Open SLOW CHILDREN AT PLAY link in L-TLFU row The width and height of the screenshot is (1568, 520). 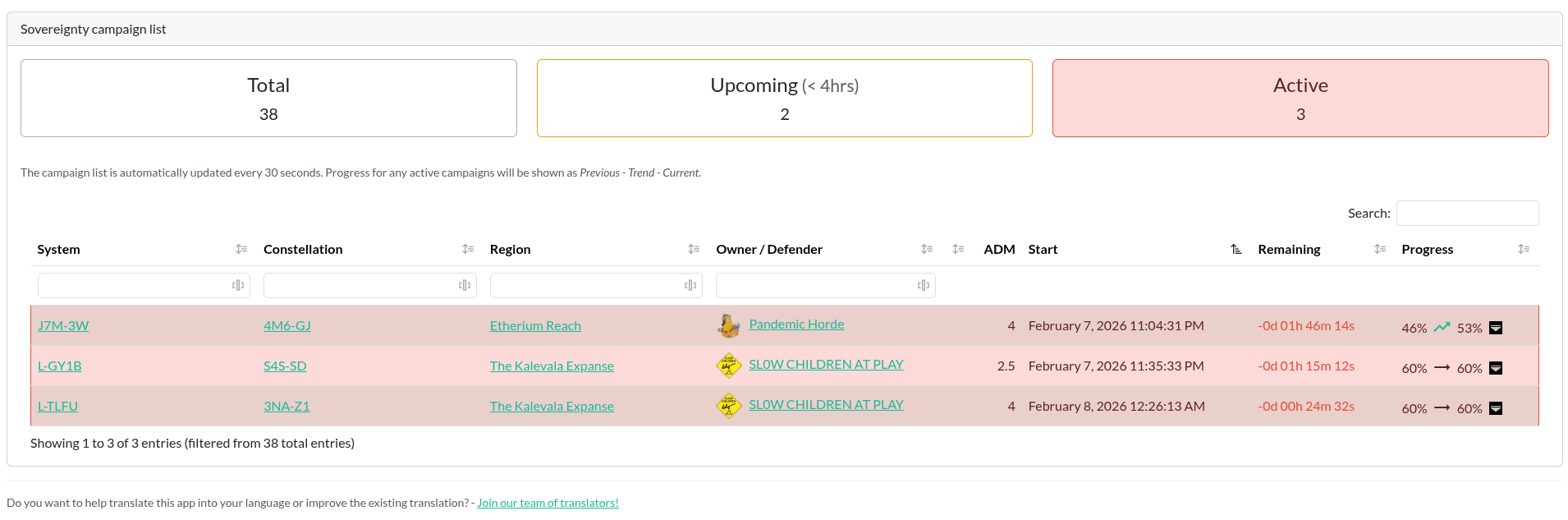tap(826, 404)
